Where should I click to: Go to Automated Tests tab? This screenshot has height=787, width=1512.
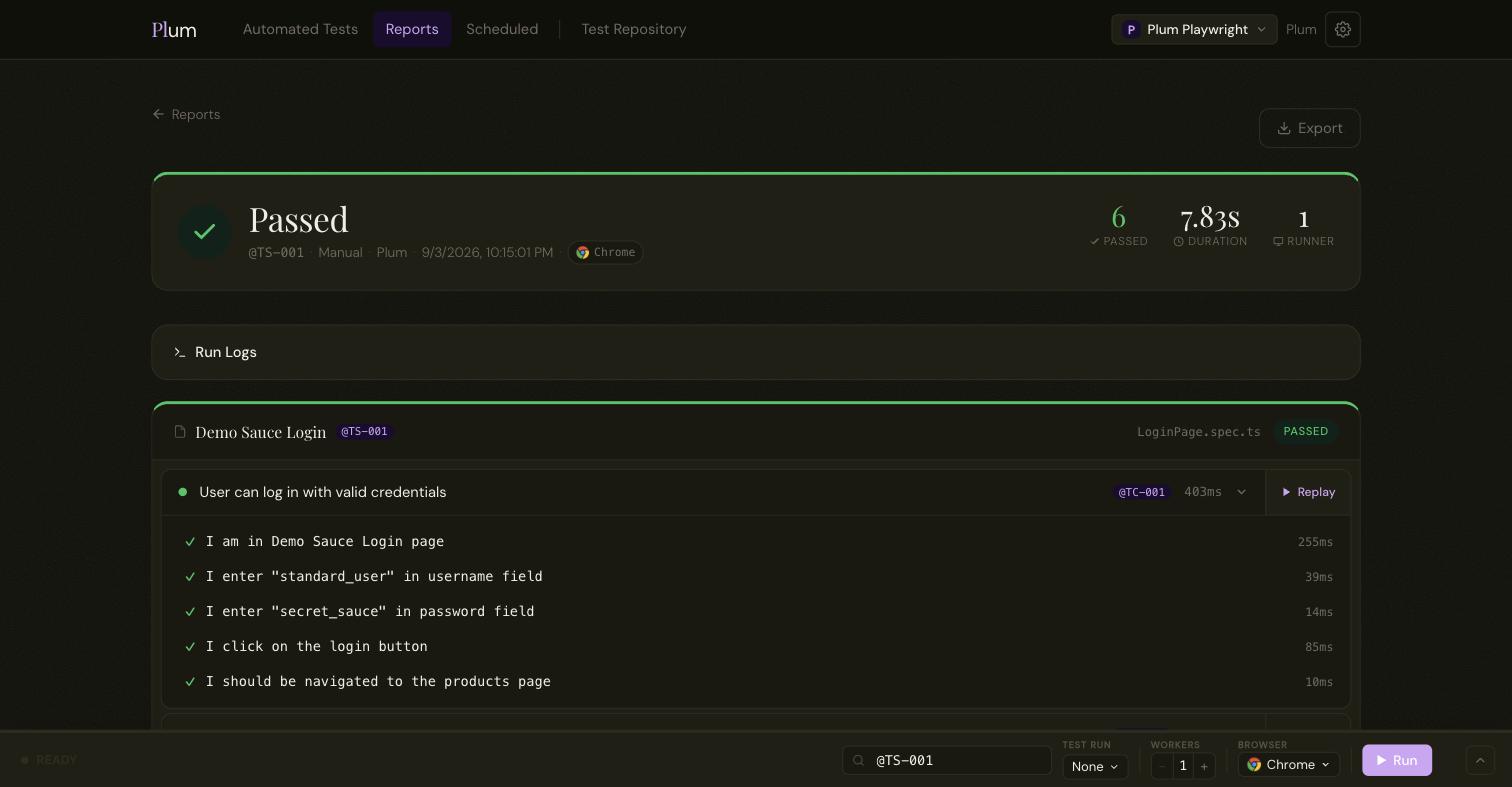click(x=300, y=29)
